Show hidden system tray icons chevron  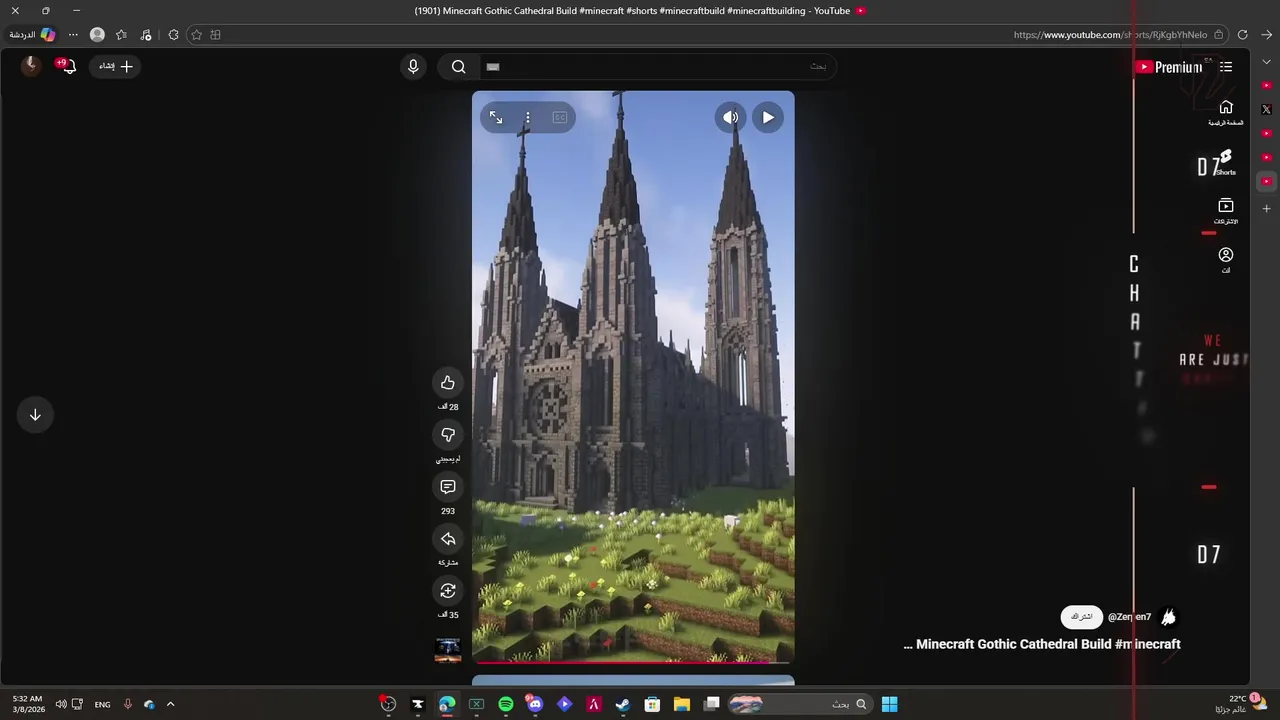click(x=170, y=704)
